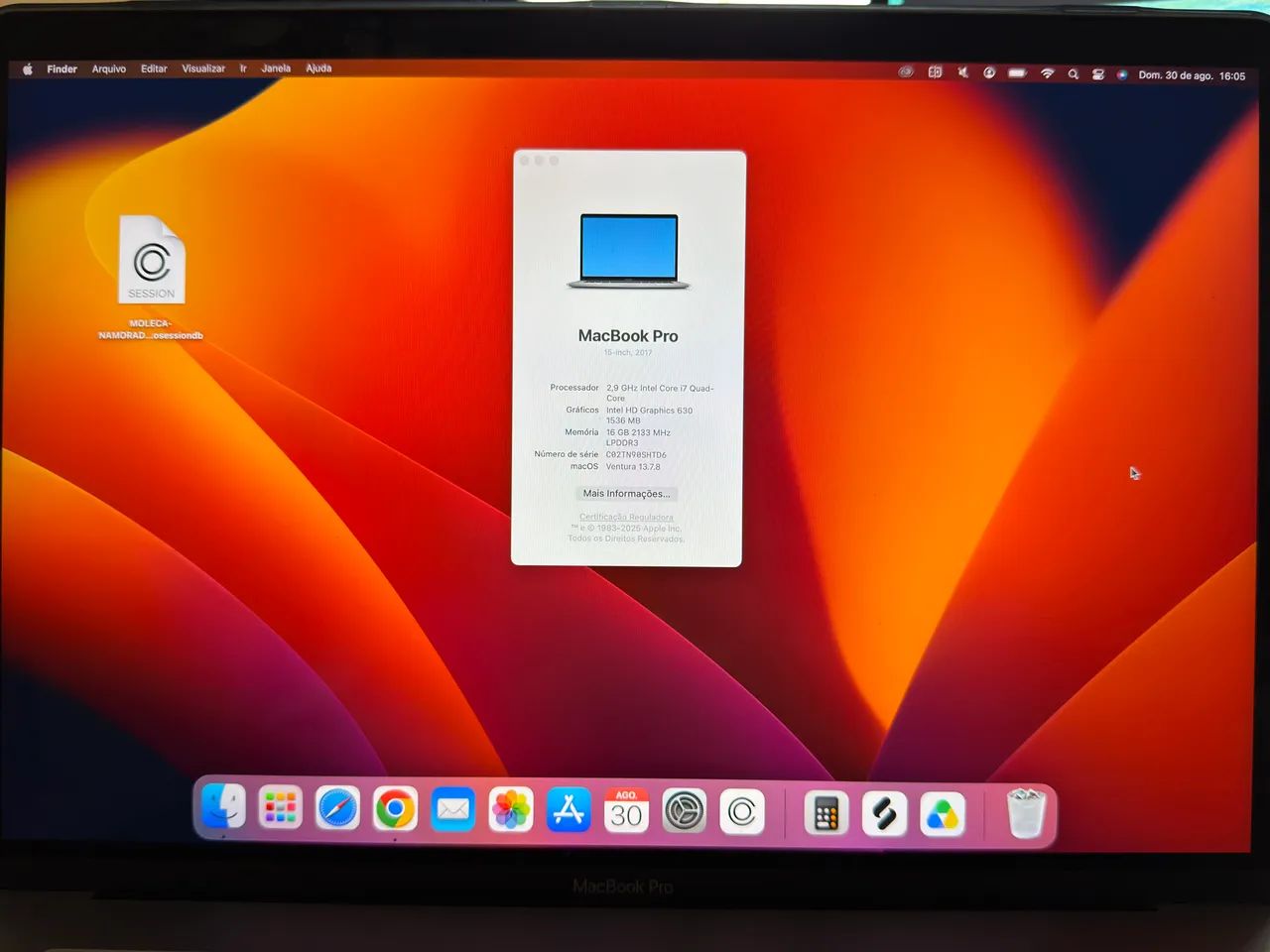This screenshot has height=952, width=1270.
Task: Open Calculator from the Dock
Action: [825, 814]
